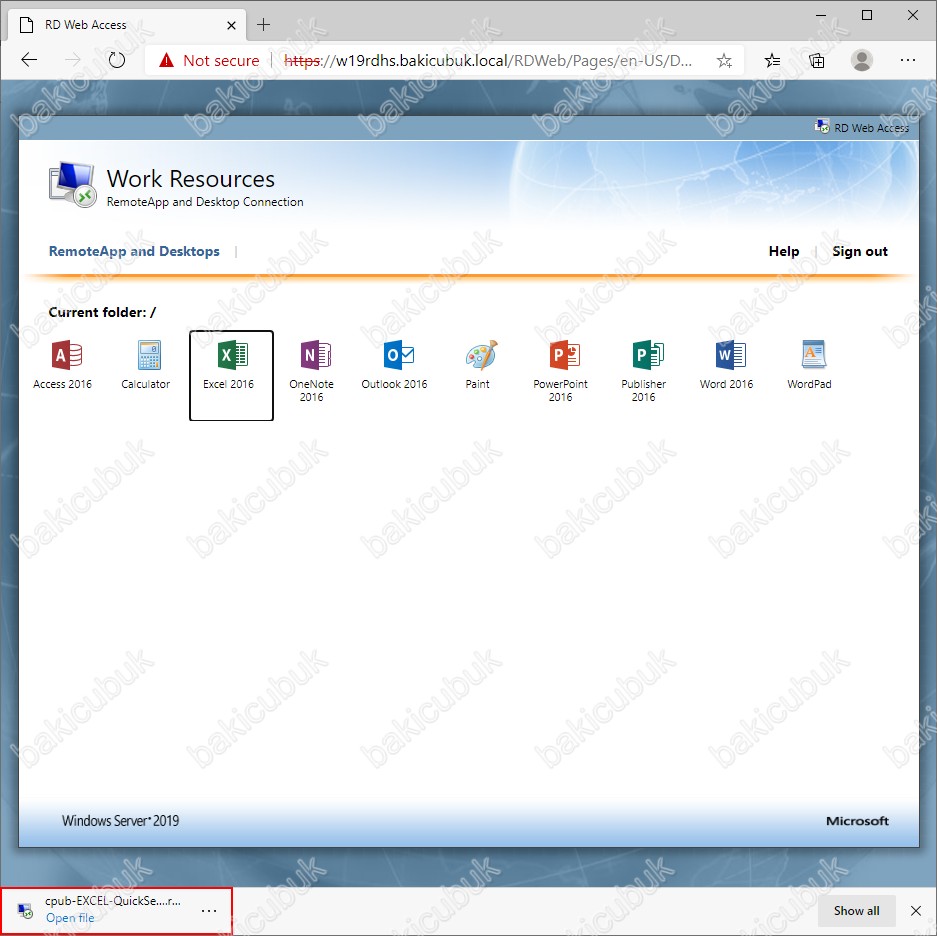The image size is (937, 936).
Task: Click the Windows Server 2019 footer text
Action: point(120,821)
